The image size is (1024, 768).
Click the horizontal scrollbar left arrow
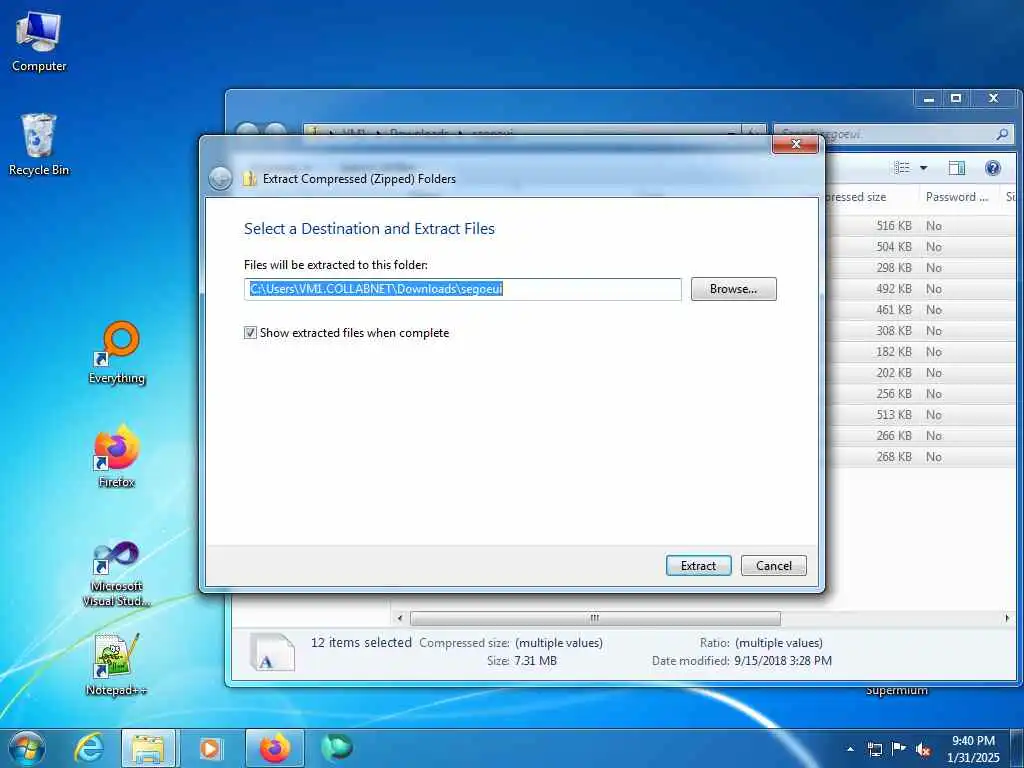click(400, 618)
